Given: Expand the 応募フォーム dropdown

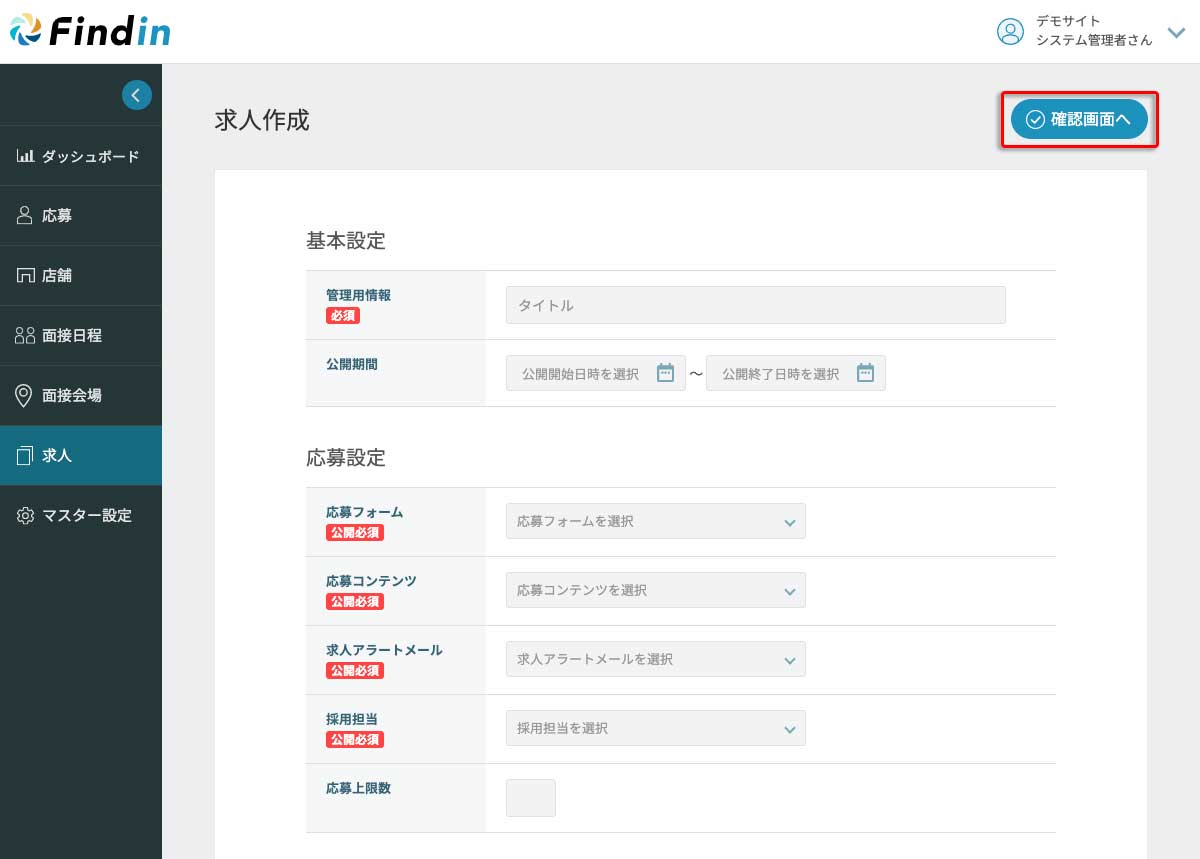Looking at the screenshot, I should pyautogui.click(x=655, y=521).
